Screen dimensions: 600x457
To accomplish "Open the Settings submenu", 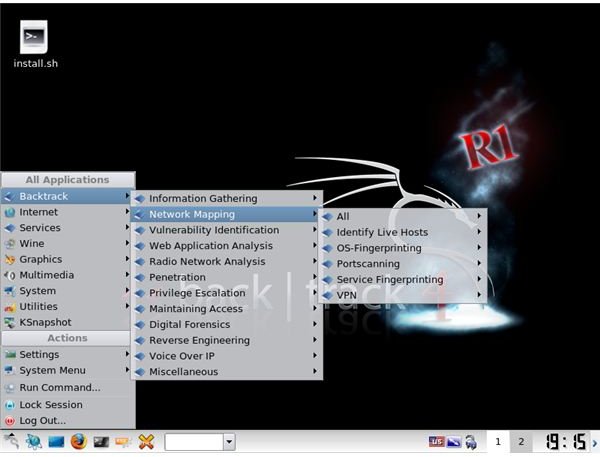I will (67, 354).
